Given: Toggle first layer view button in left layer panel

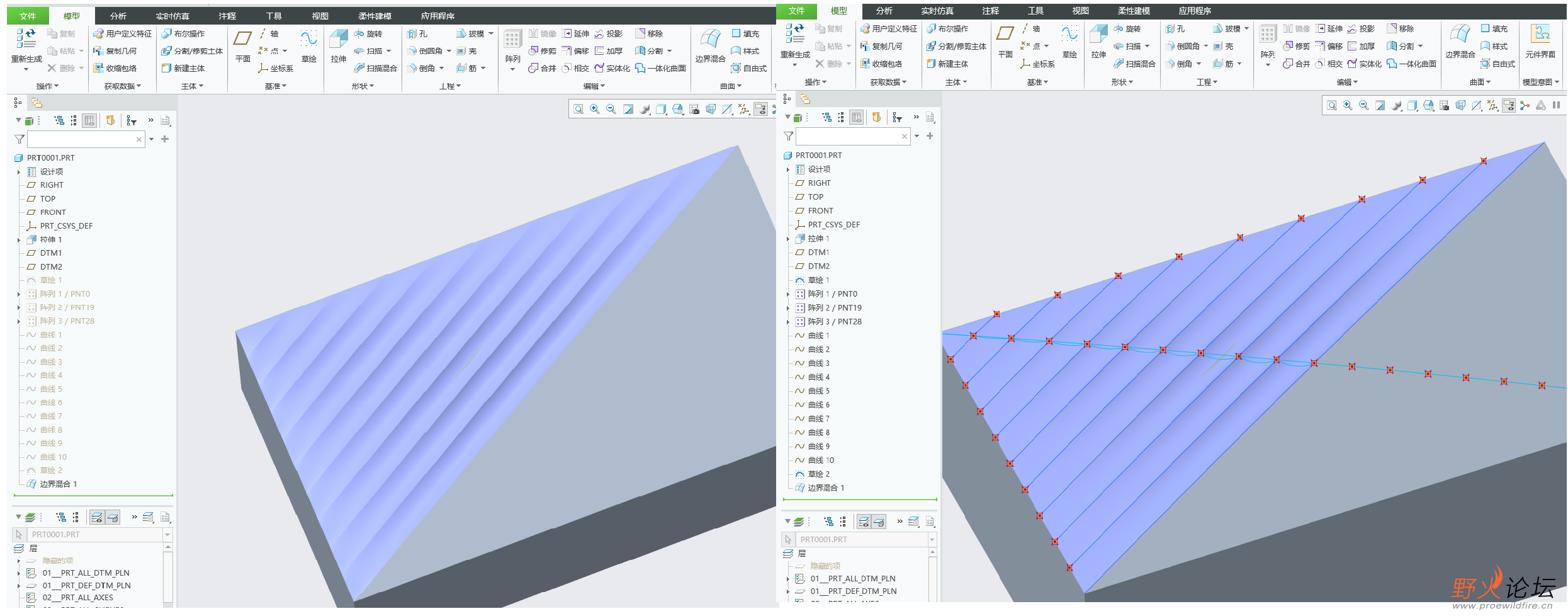Looking at the screenshot, I should [x=97, y=518].
